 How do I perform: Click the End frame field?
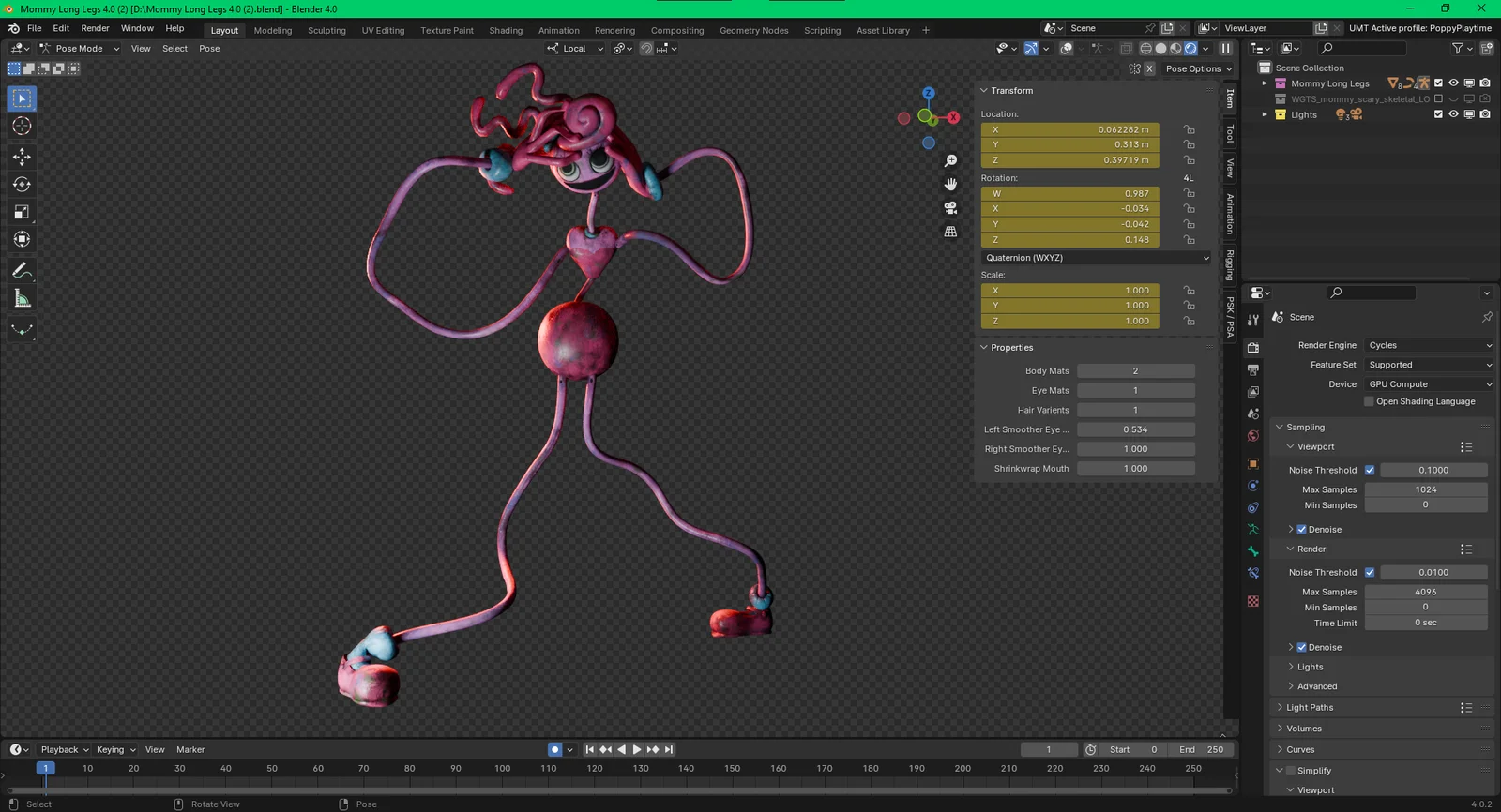[1201, 749]
